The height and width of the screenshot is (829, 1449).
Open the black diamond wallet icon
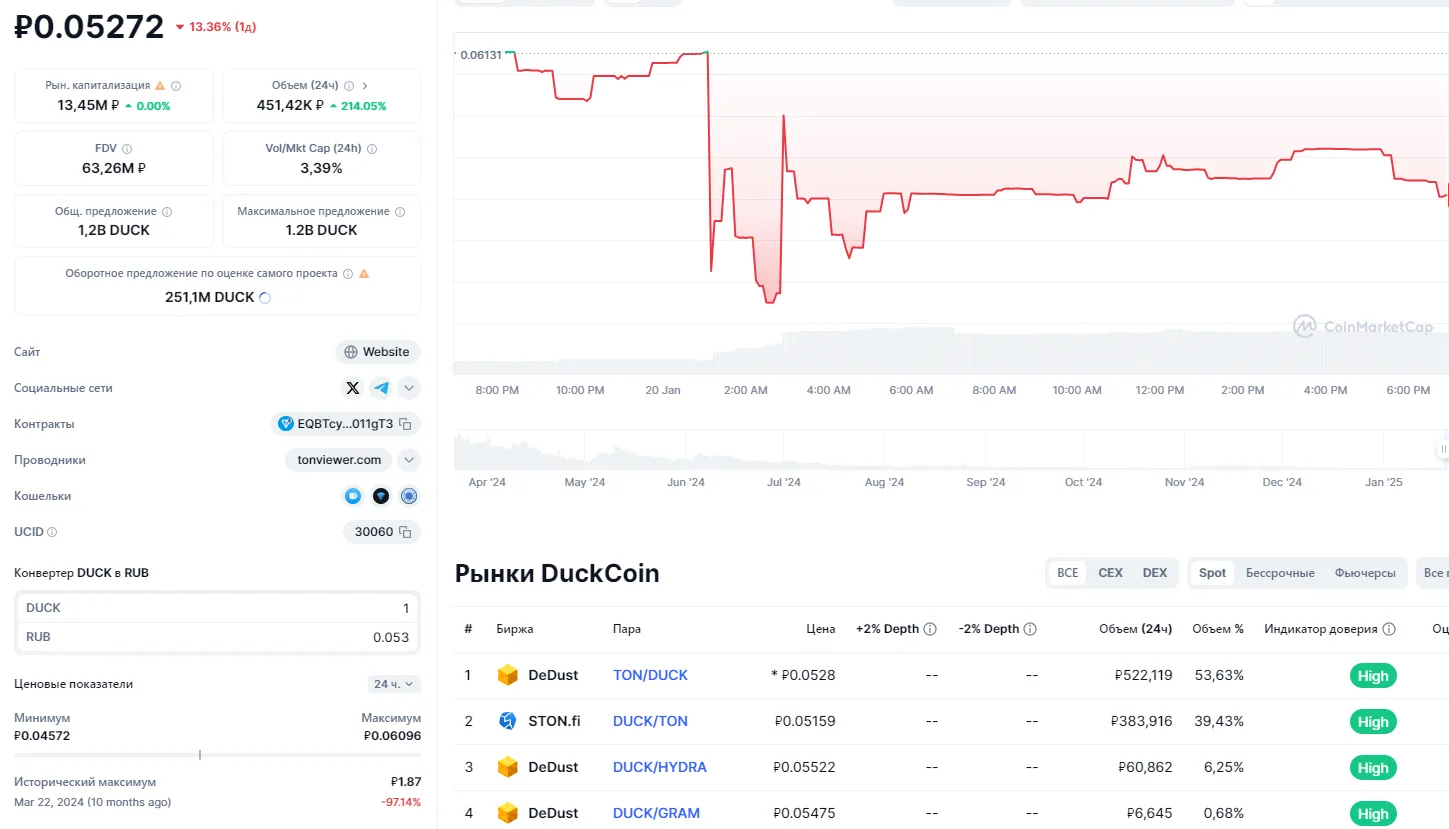coord(381,496)
